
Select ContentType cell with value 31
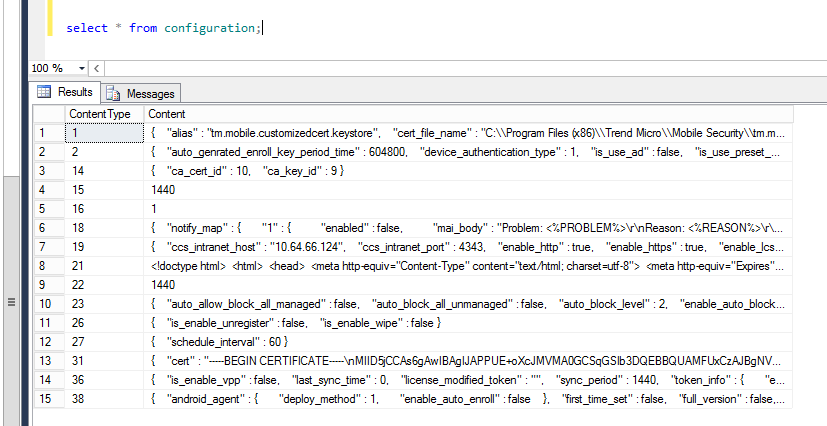pyautogui.click(x=104, y=361)
